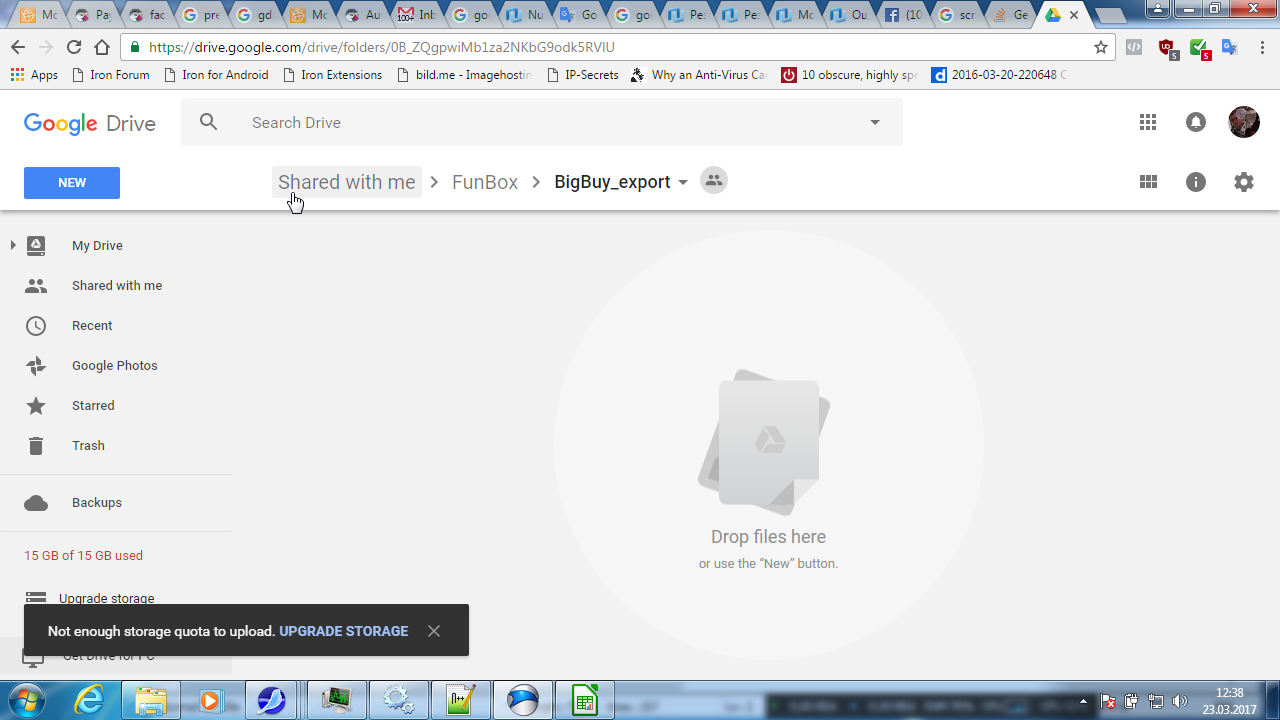Screen dimensions: 1280x720
Task: Open Shared with me in the sidebar
Action: (116, 286)
